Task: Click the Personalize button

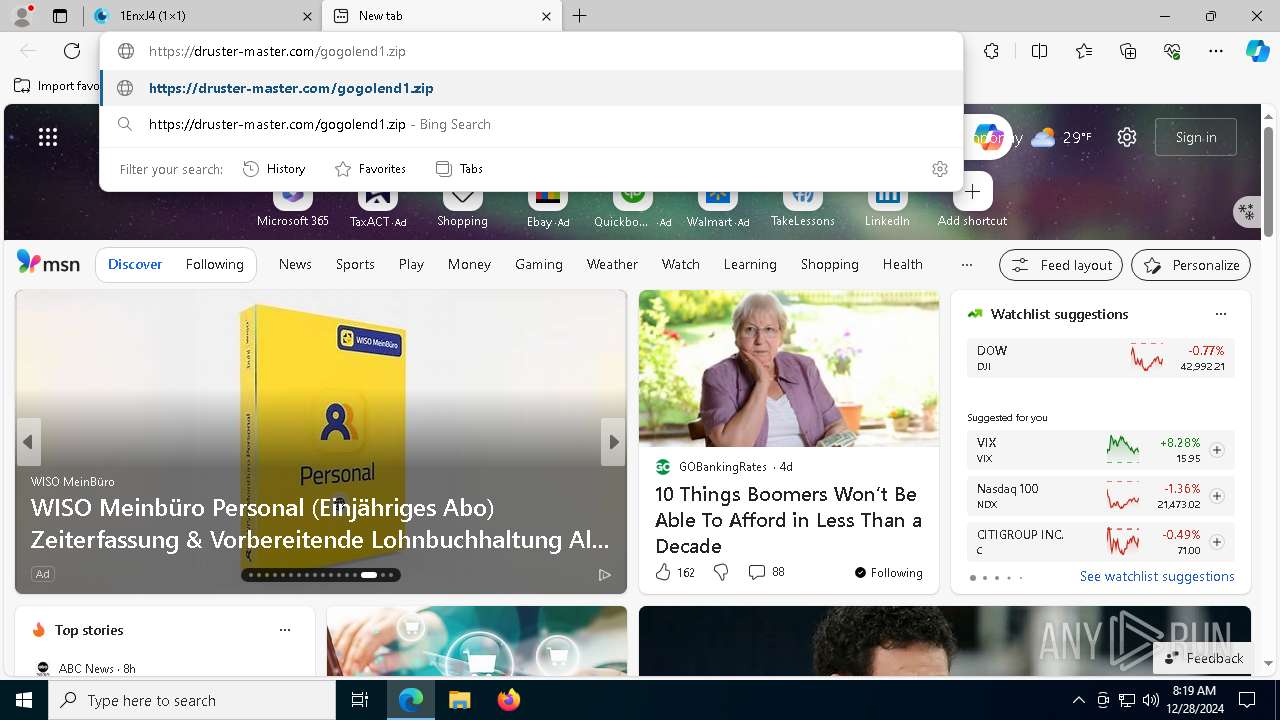Action: (1191, 265)
